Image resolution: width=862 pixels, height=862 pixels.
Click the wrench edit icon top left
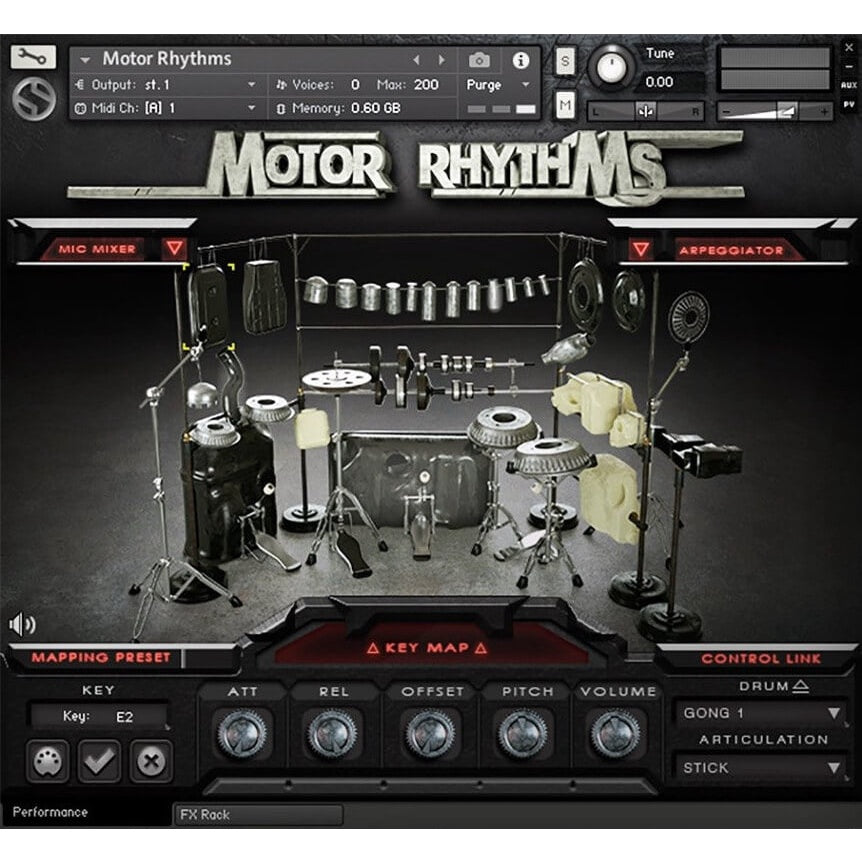pyautogui.click(x=31, y=56)
